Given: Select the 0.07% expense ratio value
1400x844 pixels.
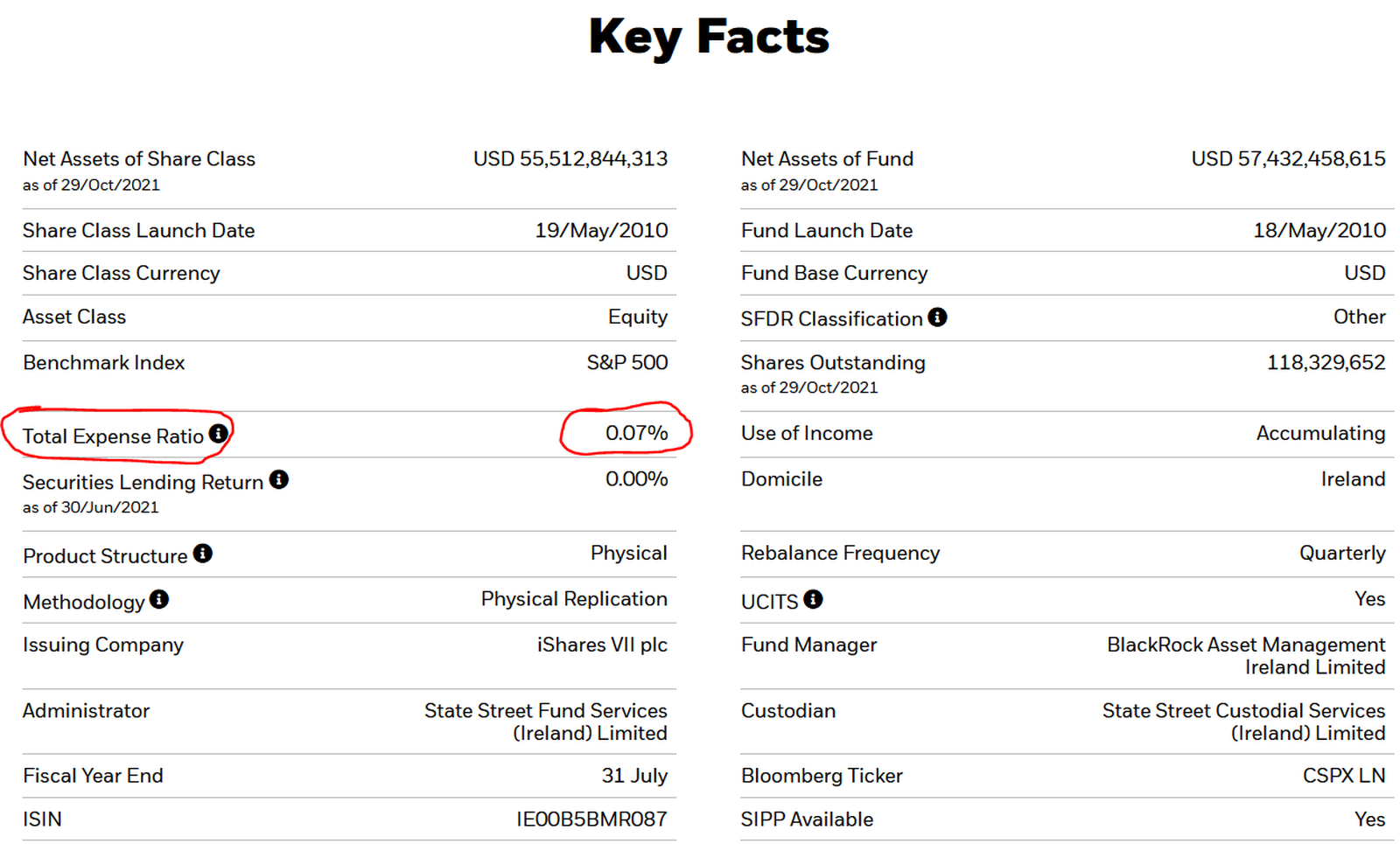Looking at the screenshot, I should (x=637, y=433).
